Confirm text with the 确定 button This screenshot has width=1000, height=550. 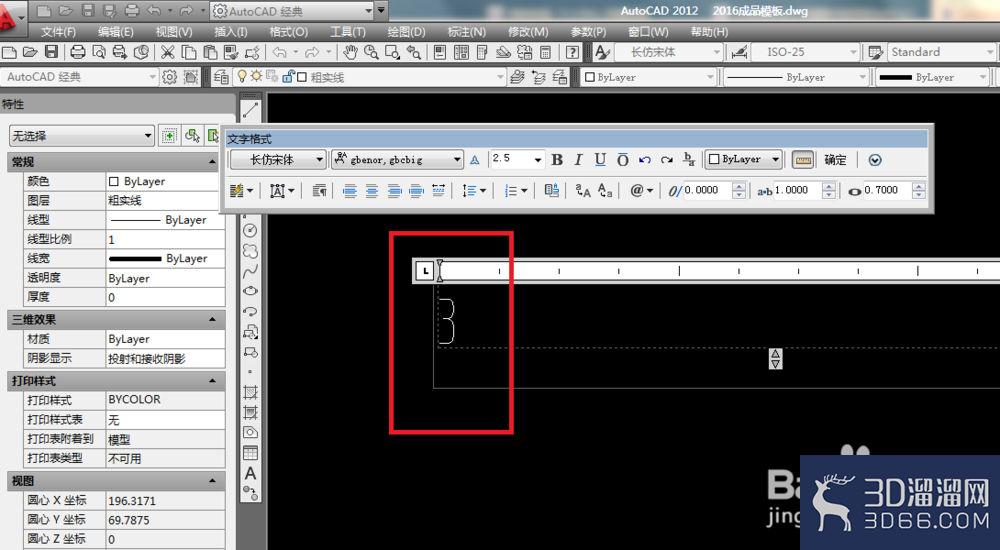pos(835,160)
